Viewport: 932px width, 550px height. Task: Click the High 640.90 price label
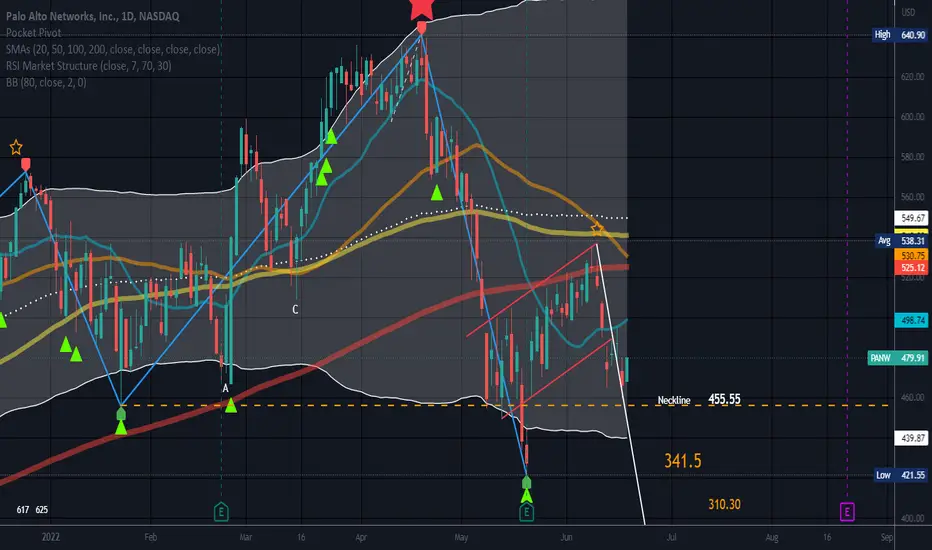[x=899, y=35]
